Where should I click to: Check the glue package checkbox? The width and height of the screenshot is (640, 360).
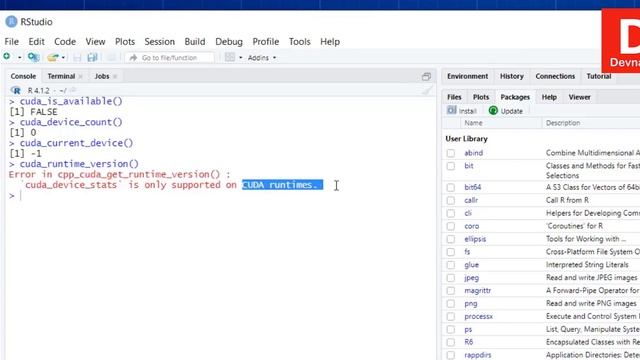pyautogui.click(x=451, y=265)
